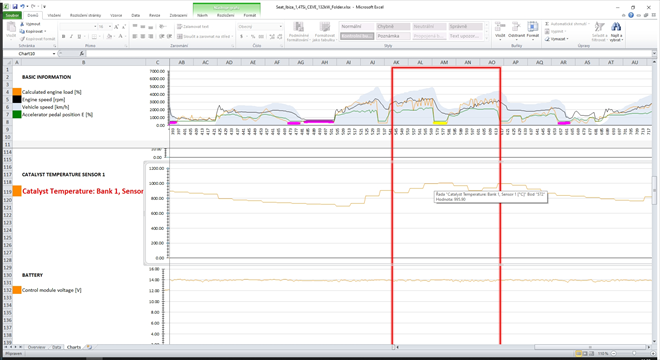This screenshot has height=360, width=660.
Task: Click orange Calculated engine load swatch
Action: point(17,92)
